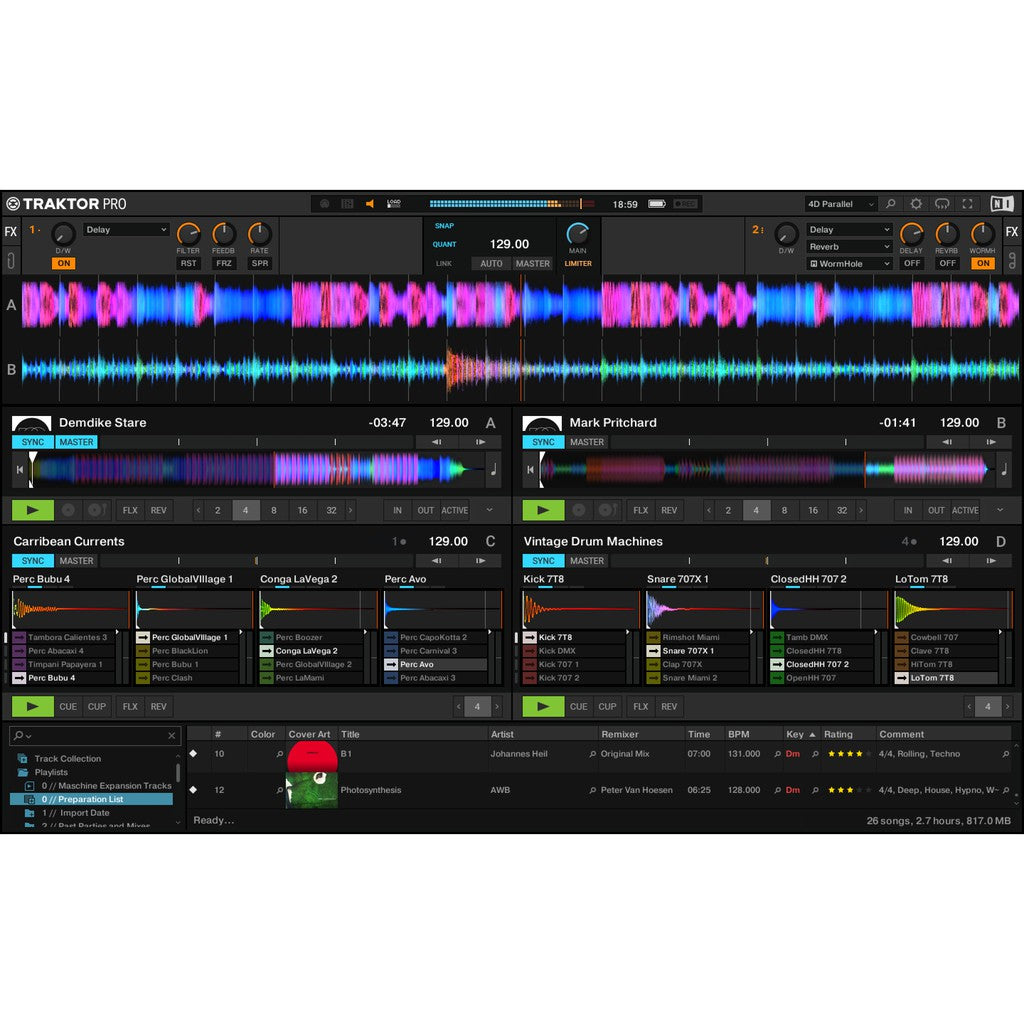Activate the fullscreen view icon
This screenshot has width=1024, height=1024.
(x=967, y=203)
